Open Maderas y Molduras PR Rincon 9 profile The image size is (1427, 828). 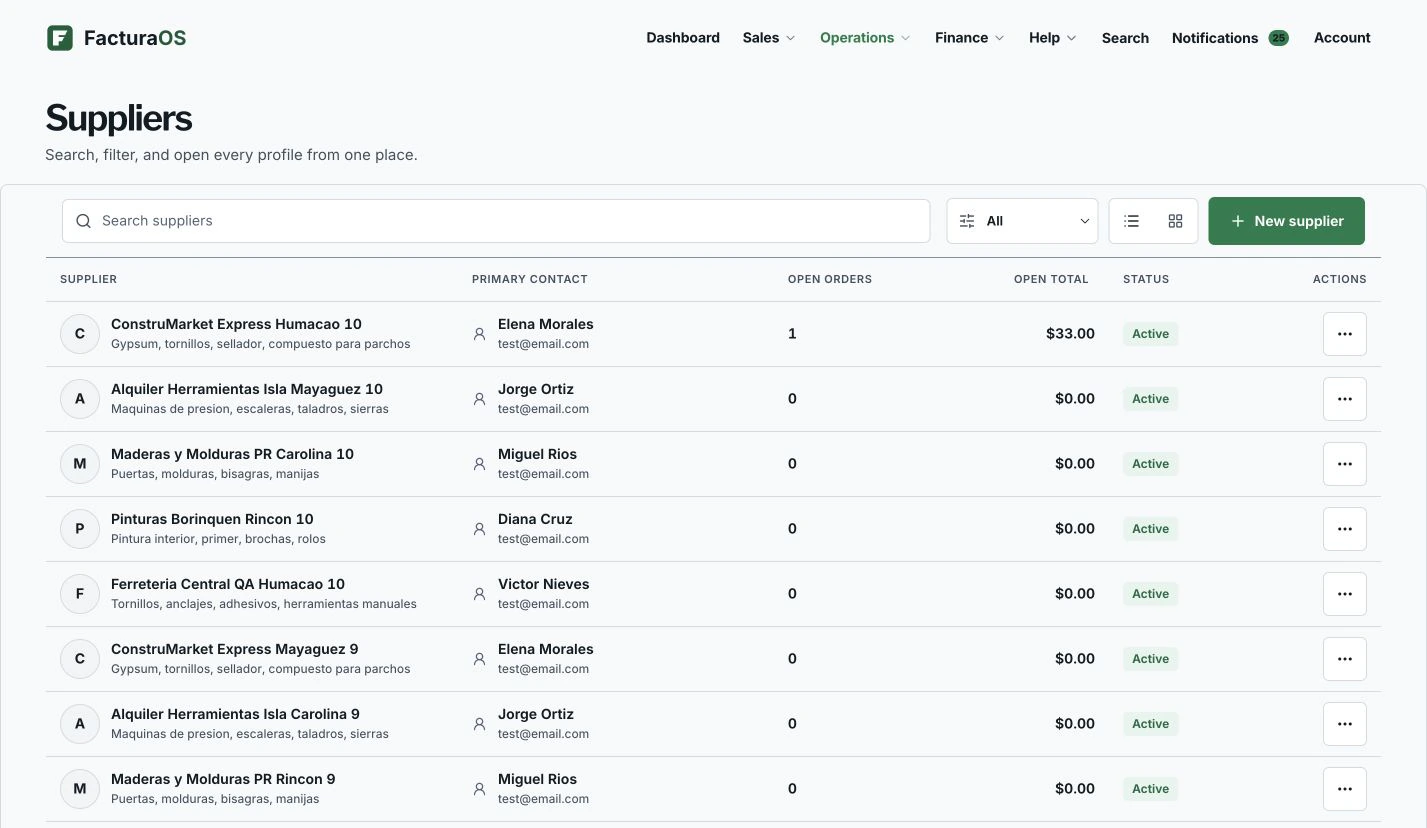(x=223, y=779)
